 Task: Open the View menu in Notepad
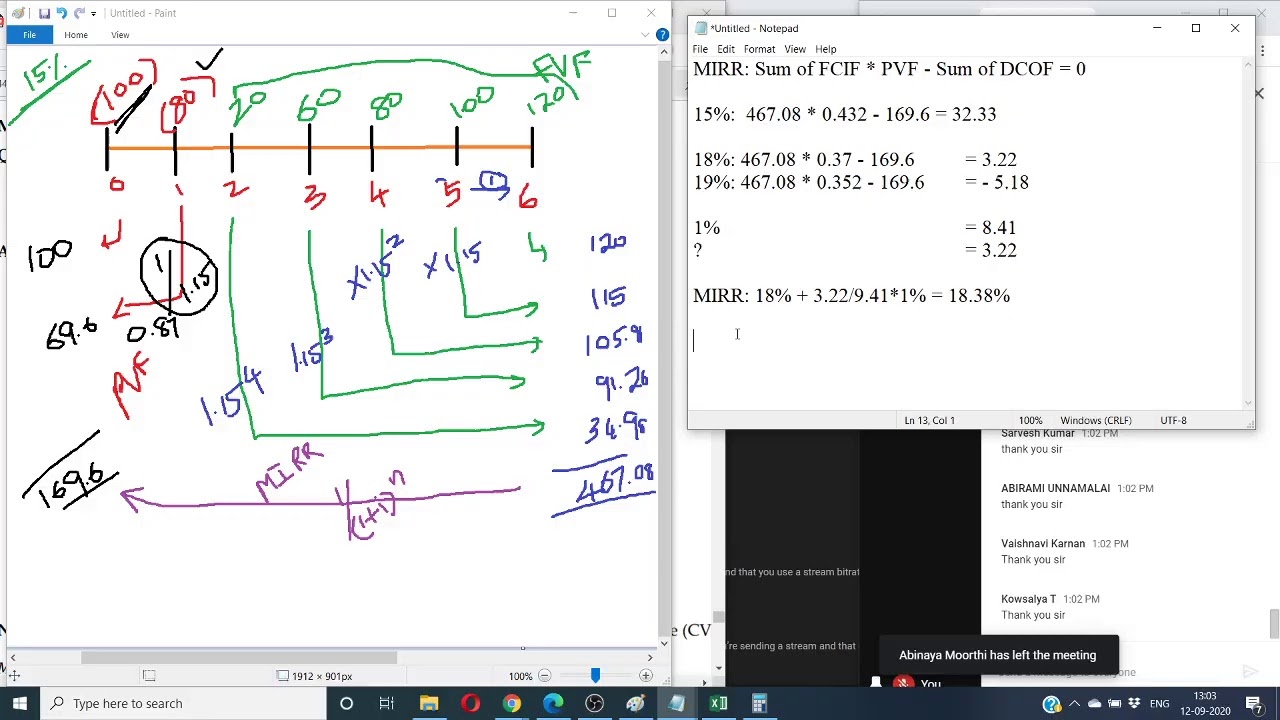click(795, 49)
